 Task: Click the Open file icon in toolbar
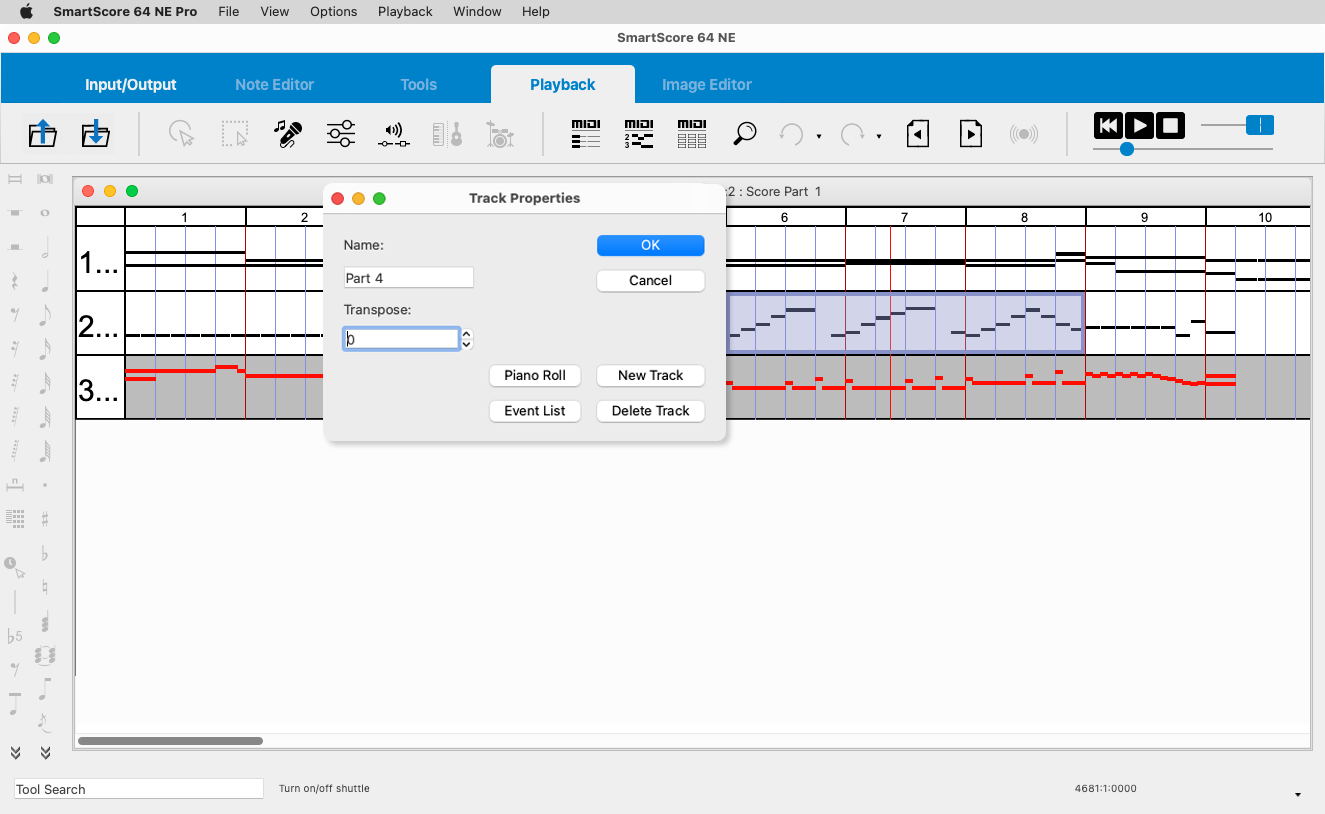pos(42,133)
